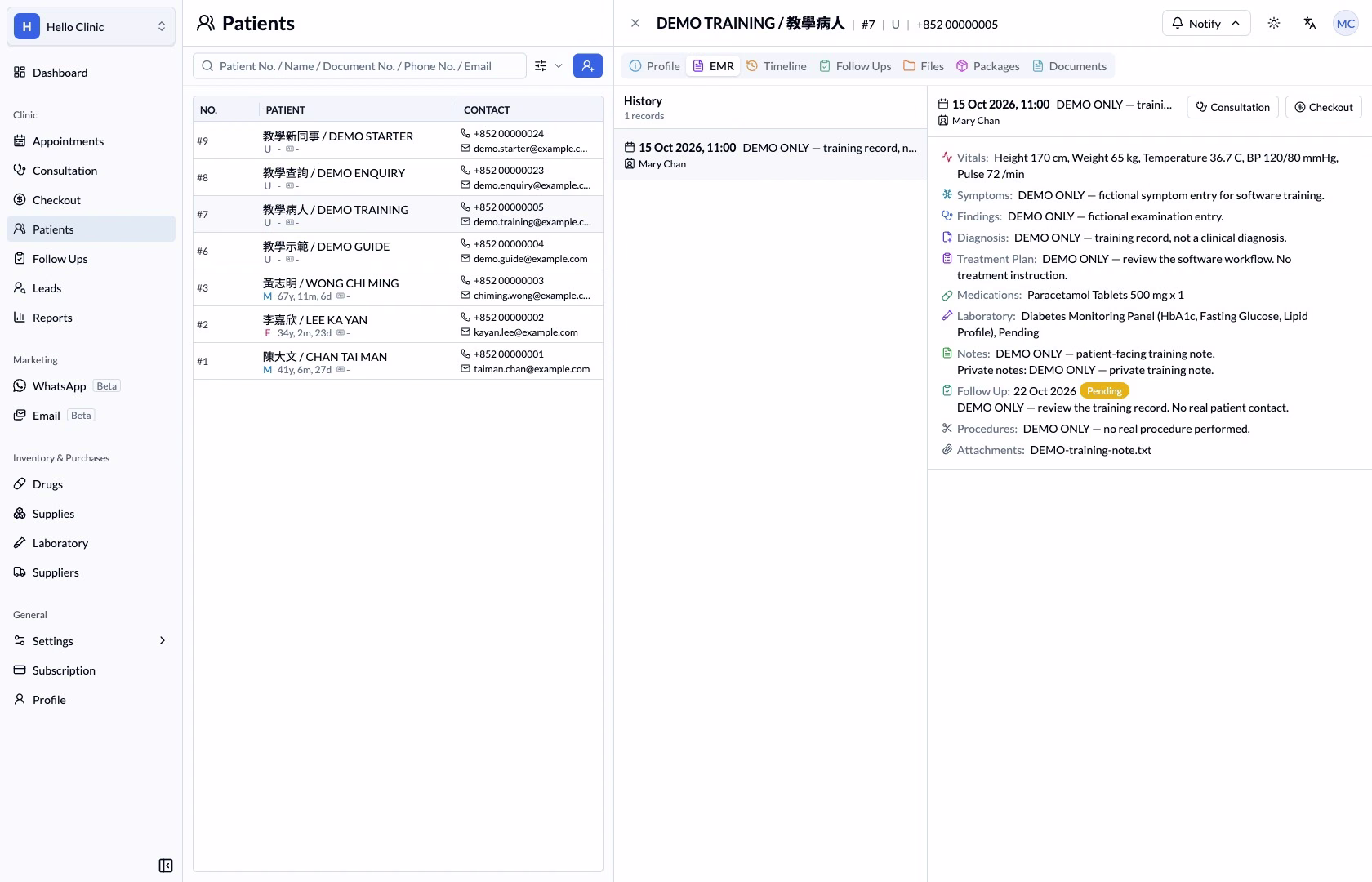Open Subscription in the sidebar
The width and height of the screenshot is (1372, 882).
[91, 670]
